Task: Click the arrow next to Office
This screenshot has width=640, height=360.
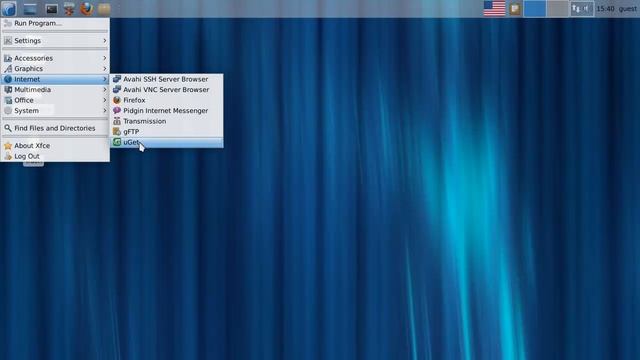Action: [105, 100]
